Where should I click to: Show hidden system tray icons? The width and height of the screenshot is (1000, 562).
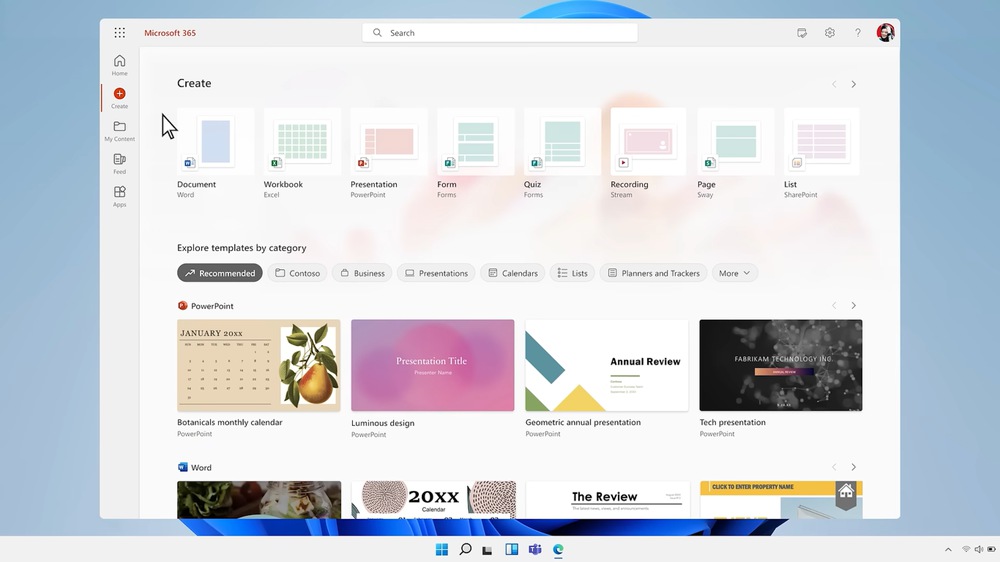pyautogui.click(x=948, y=549)
